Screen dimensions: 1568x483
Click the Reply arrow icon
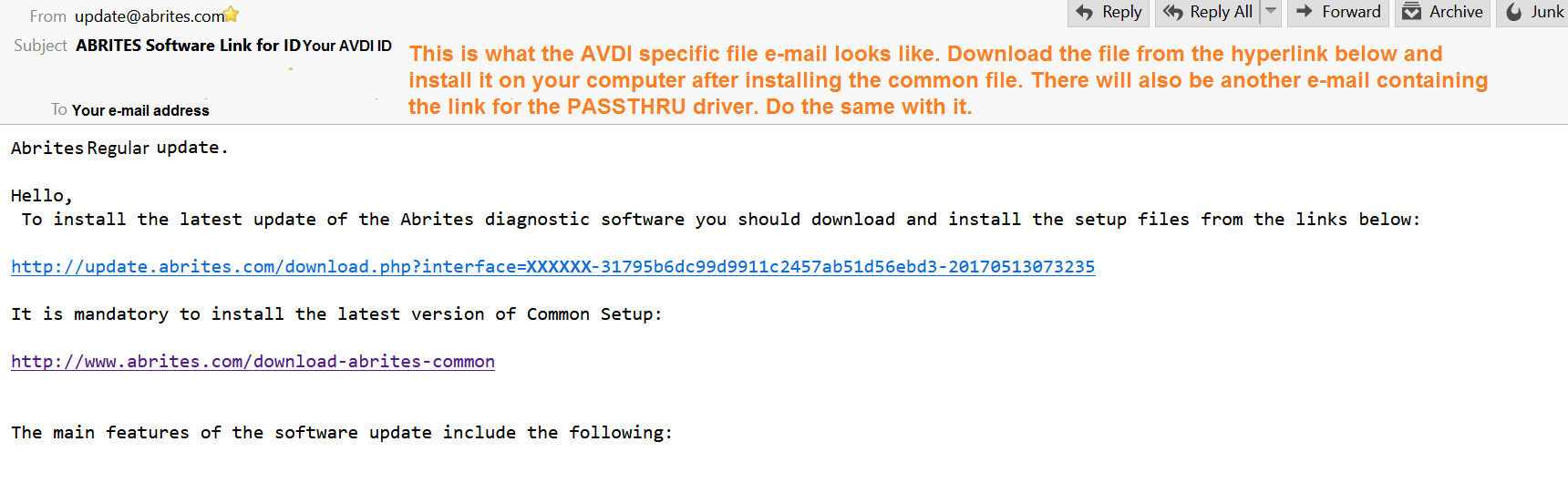pos(1084,12)
